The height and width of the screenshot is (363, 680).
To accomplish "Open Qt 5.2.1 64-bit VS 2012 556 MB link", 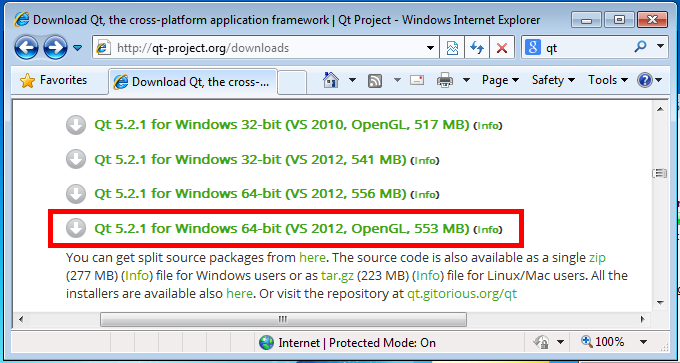I will [x=250, y=194].
